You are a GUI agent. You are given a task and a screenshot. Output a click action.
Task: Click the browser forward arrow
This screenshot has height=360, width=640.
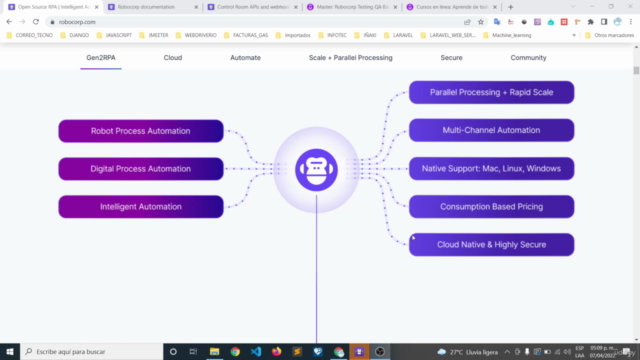point(22,22)
